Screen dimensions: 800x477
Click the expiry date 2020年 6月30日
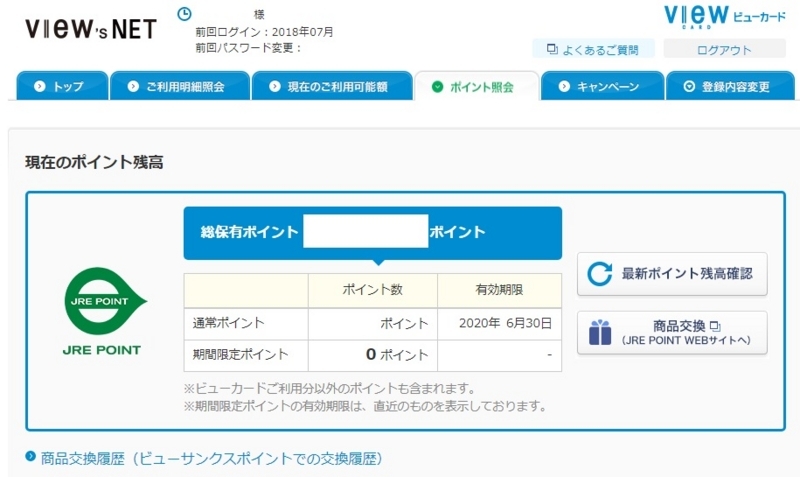(505, 323)
